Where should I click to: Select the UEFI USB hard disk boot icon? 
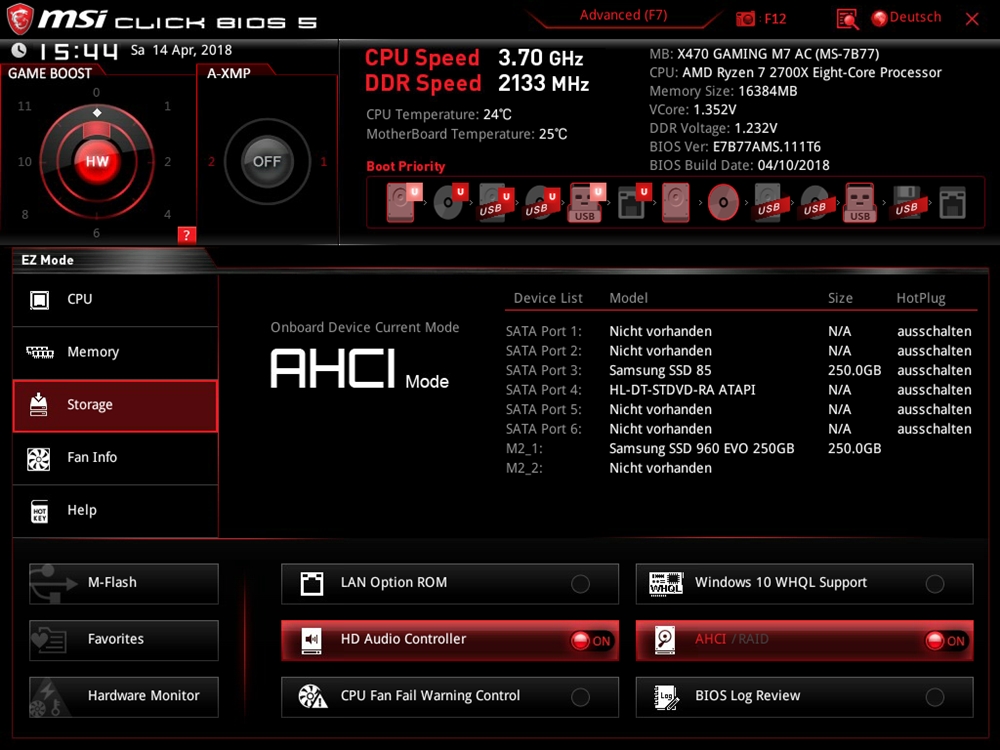coord(496,203)
